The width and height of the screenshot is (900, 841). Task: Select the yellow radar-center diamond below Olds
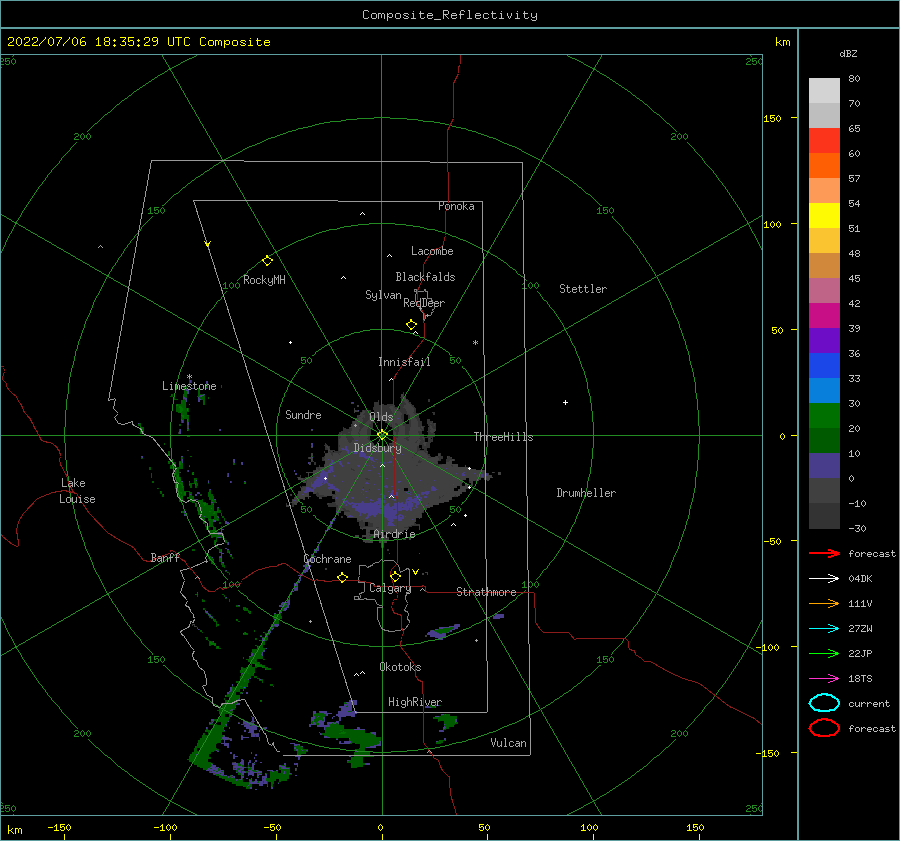pos(382,435)
